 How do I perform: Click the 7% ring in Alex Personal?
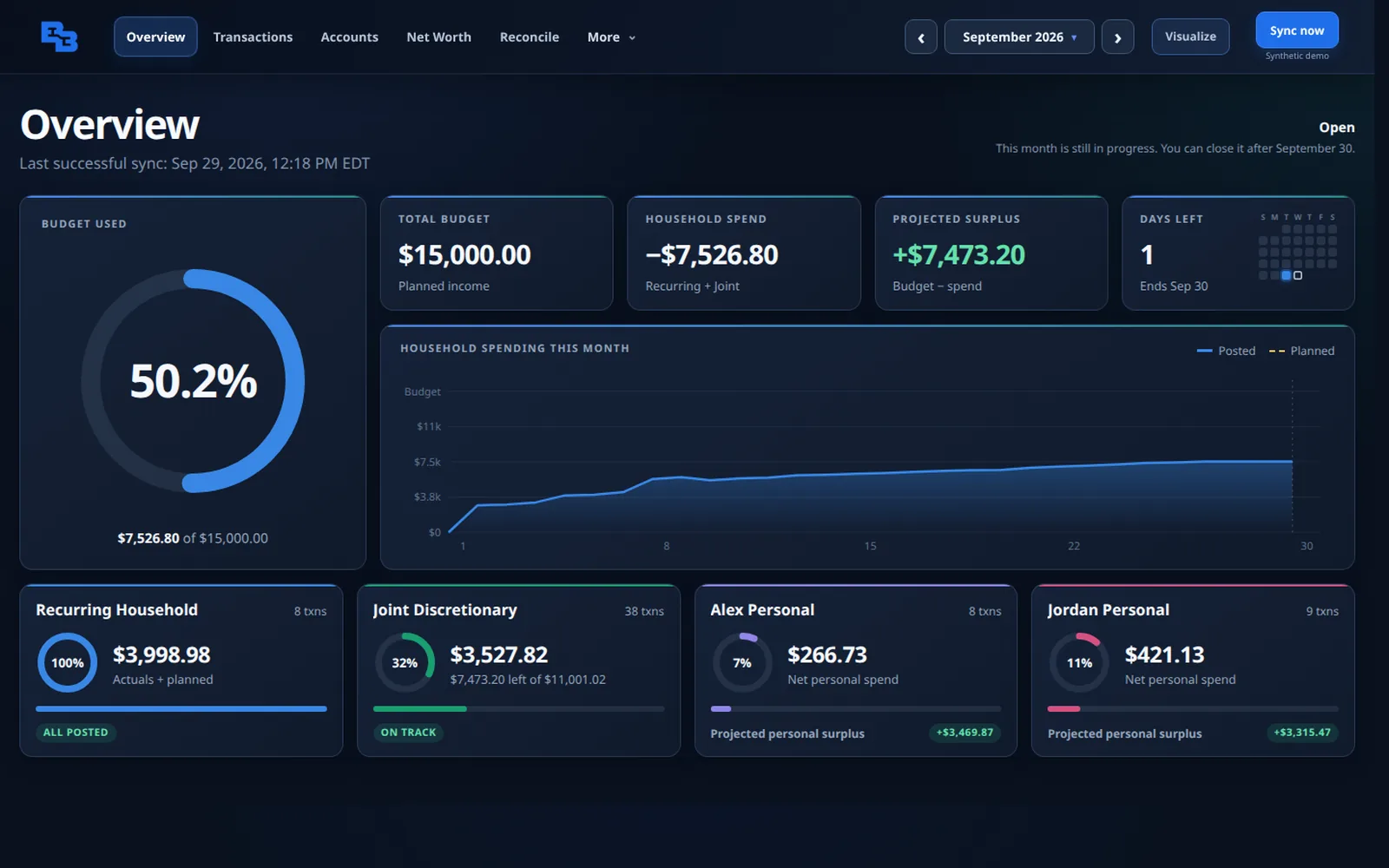pos(742,662)
